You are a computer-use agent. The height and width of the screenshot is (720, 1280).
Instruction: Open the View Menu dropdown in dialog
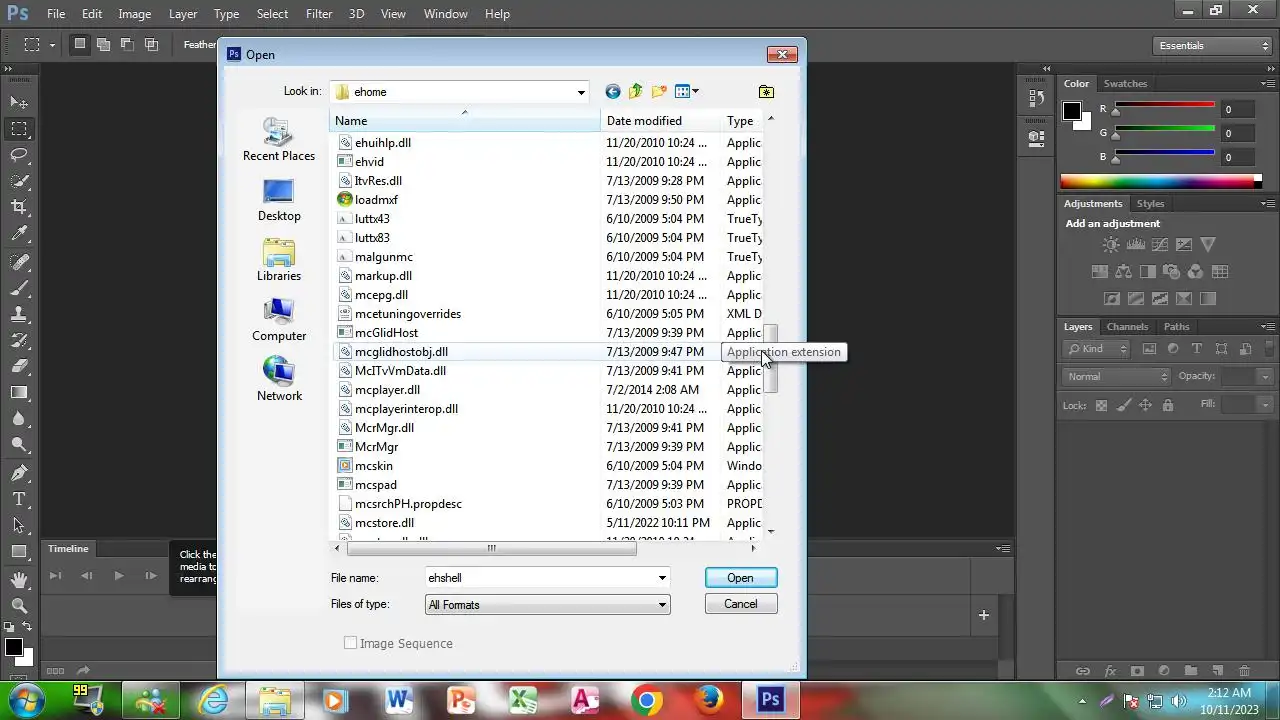688,91
